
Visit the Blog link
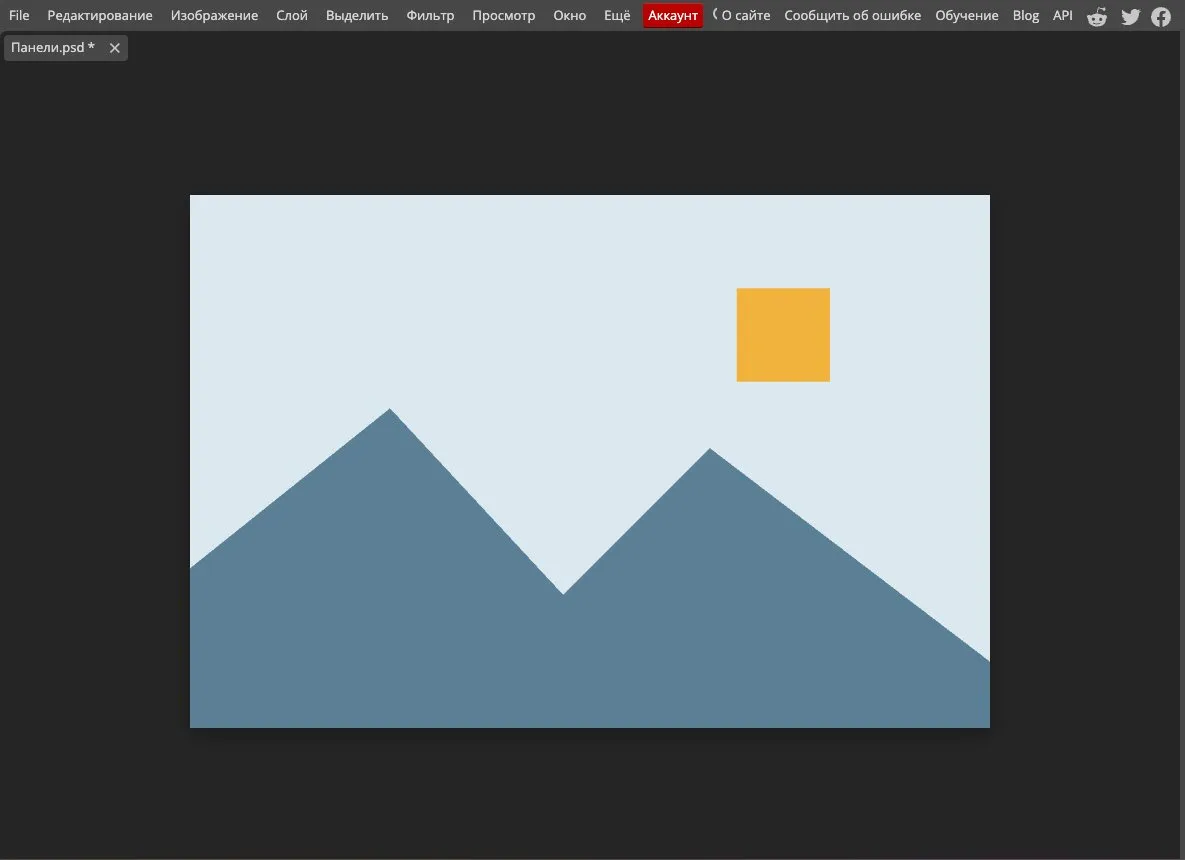point(1026,15)
